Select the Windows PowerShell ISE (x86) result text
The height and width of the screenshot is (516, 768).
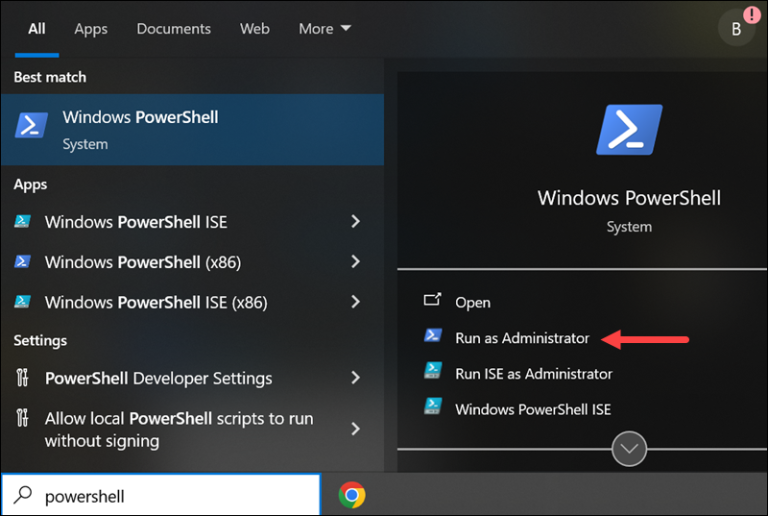click(x=156, y=303)
